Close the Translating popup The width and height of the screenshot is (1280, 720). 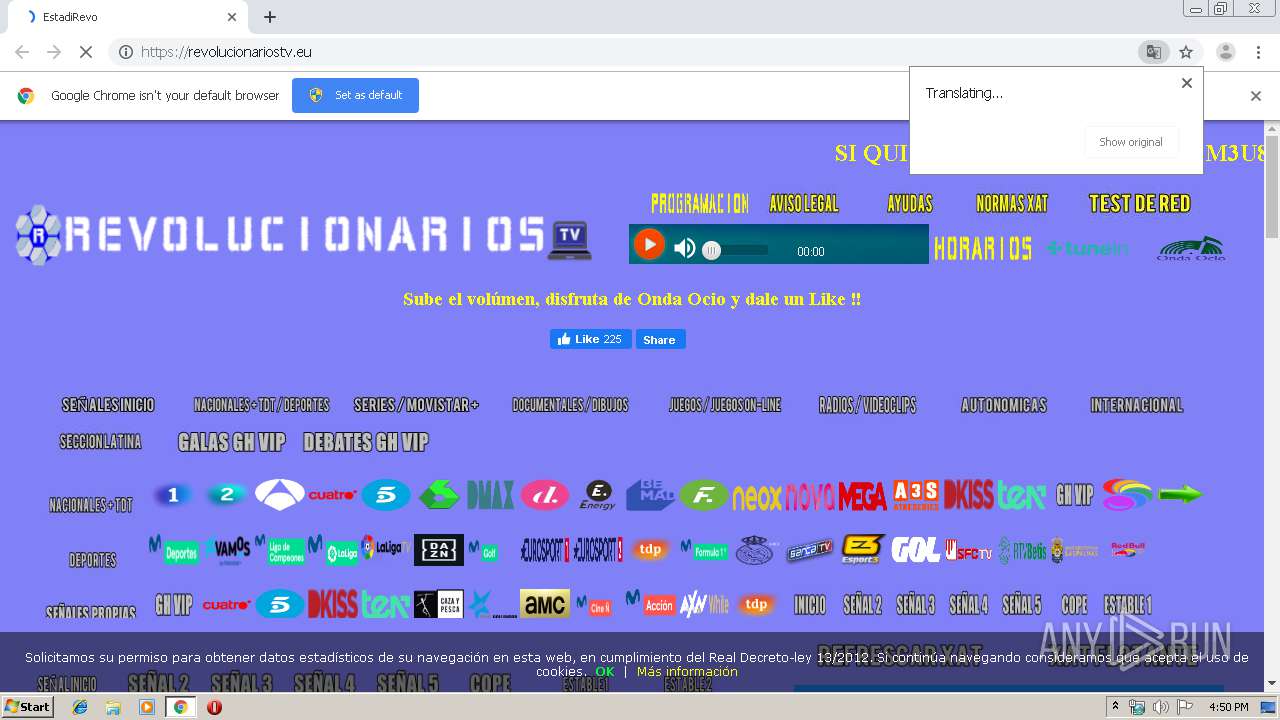1187,83
